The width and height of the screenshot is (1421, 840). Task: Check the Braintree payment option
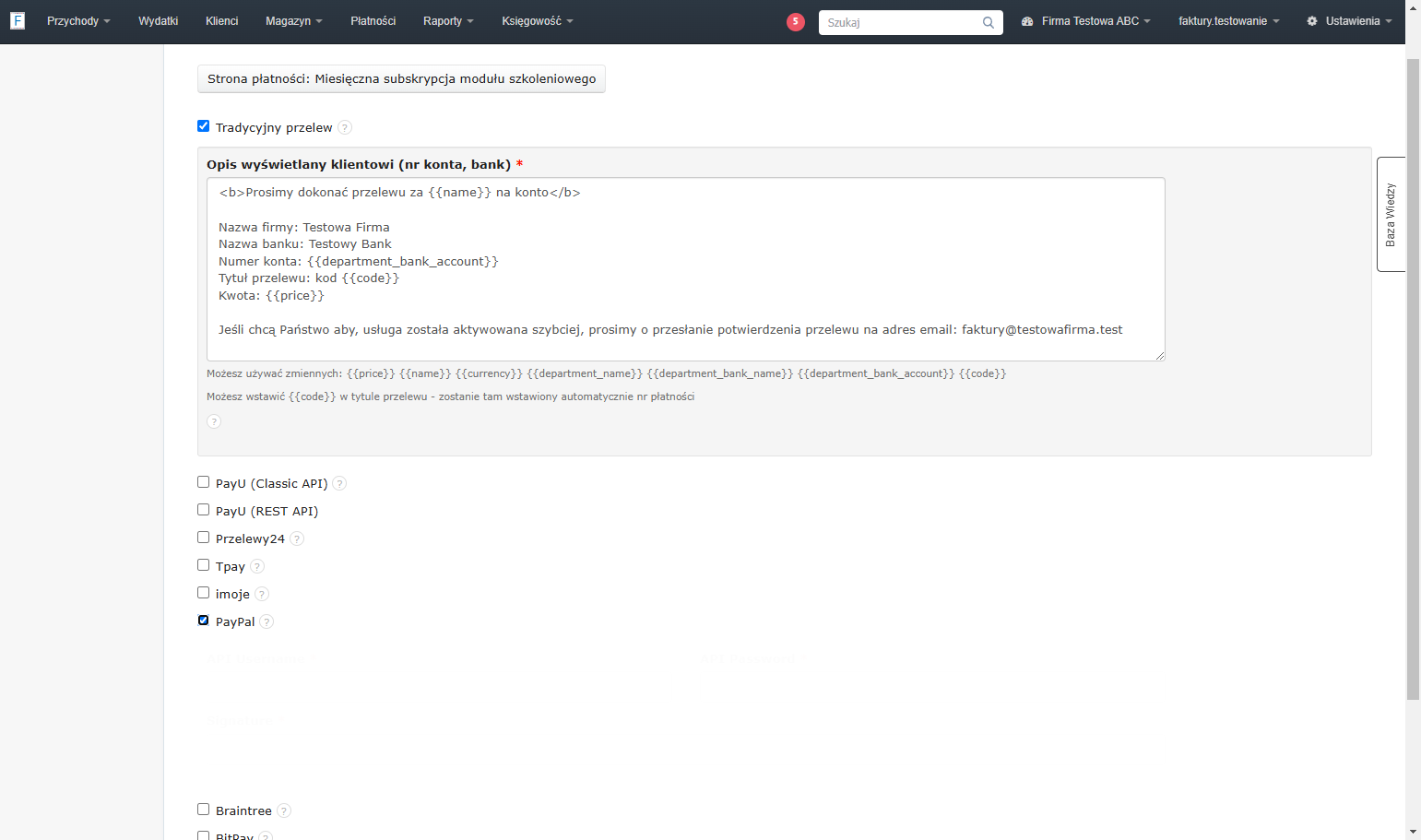[x=204, y=810]
